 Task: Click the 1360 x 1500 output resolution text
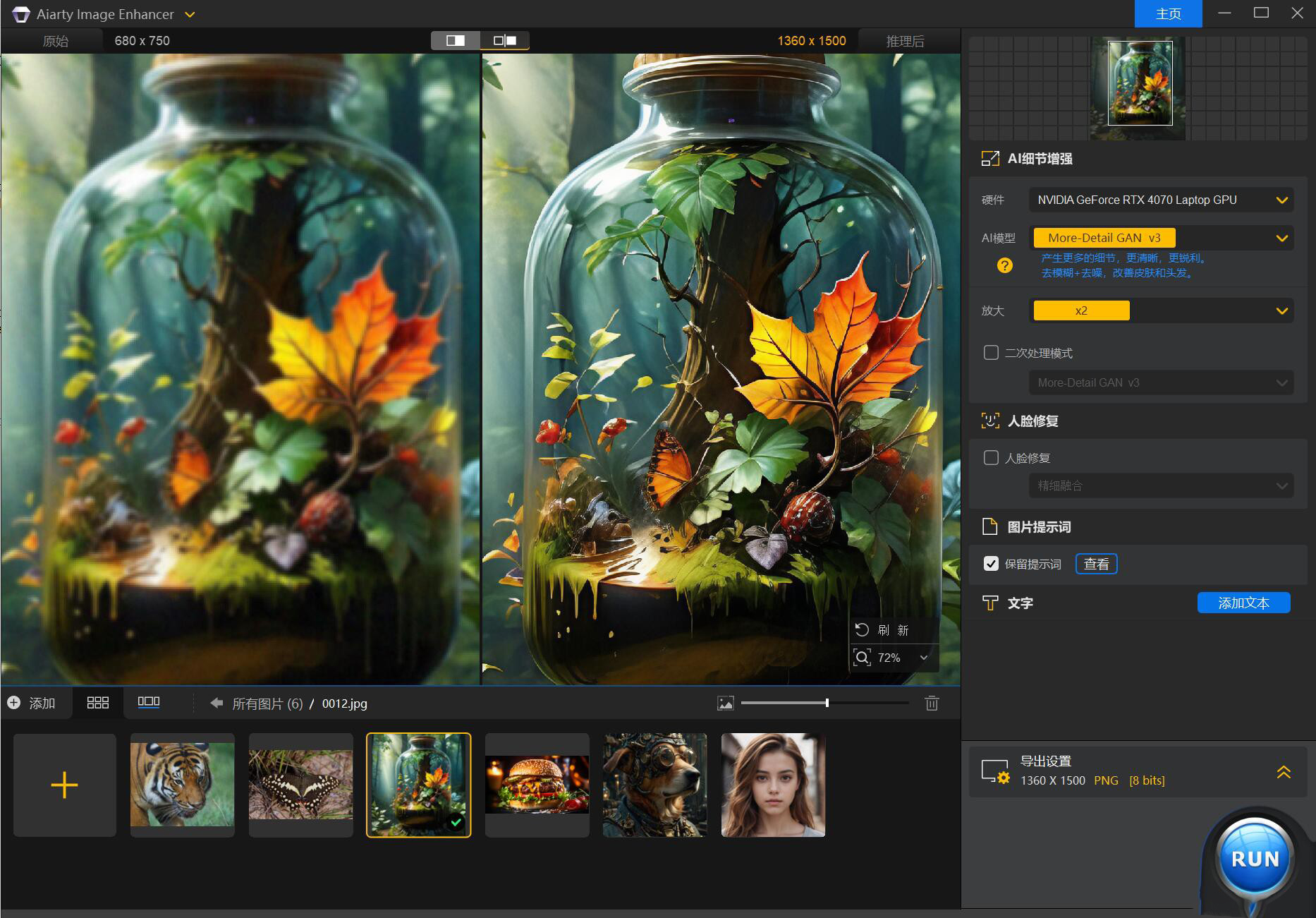(812, 41)
